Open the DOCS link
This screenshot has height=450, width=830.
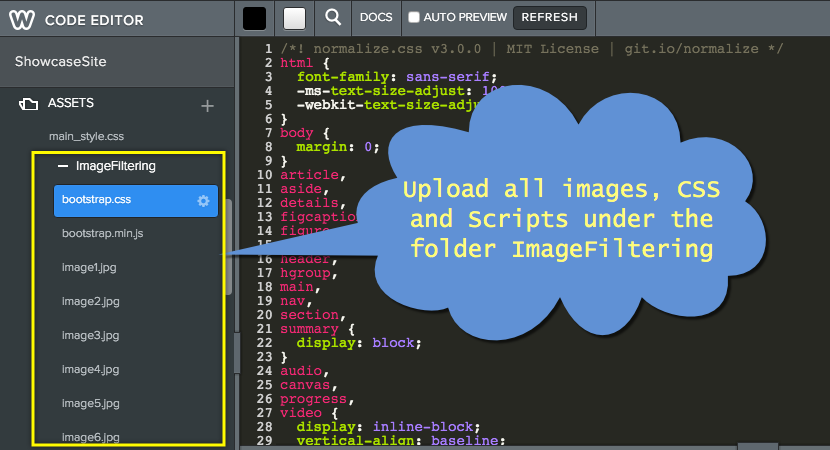376,18
